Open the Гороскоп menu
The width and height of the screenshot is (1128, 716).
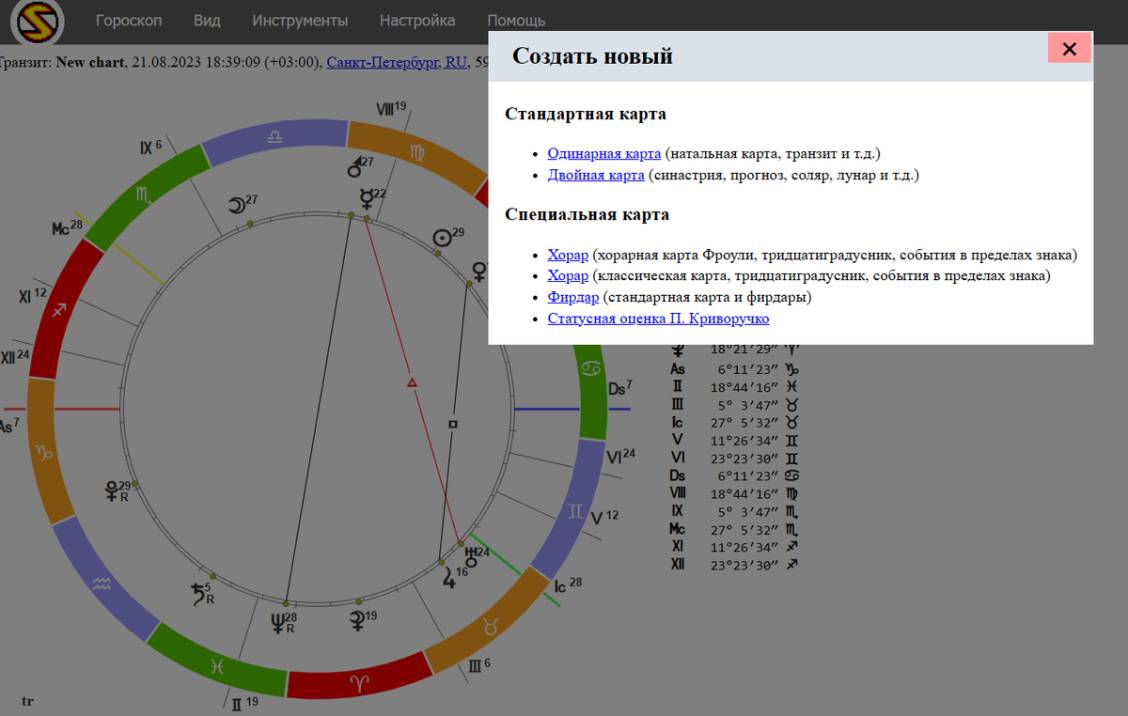pos(128,20)
